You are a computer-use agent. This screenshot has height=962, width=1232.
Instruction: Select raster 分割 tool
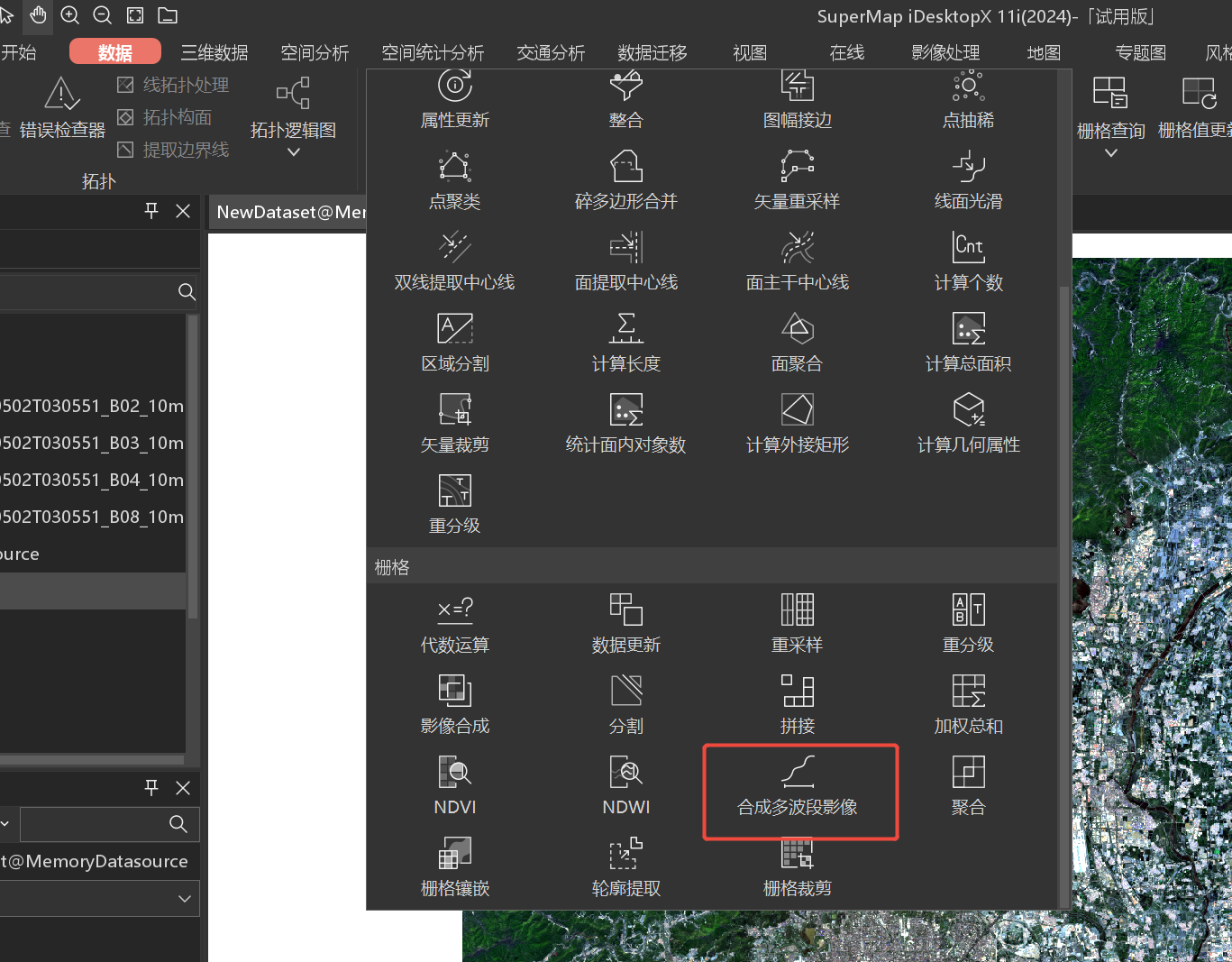tap(626, 706)
